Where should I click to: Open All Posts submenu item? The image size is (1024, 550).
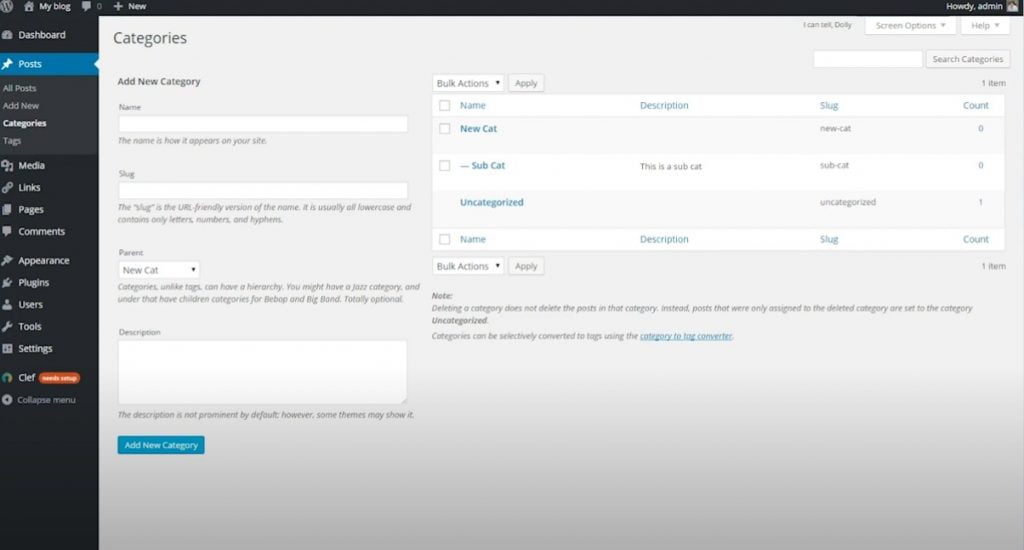19,88
